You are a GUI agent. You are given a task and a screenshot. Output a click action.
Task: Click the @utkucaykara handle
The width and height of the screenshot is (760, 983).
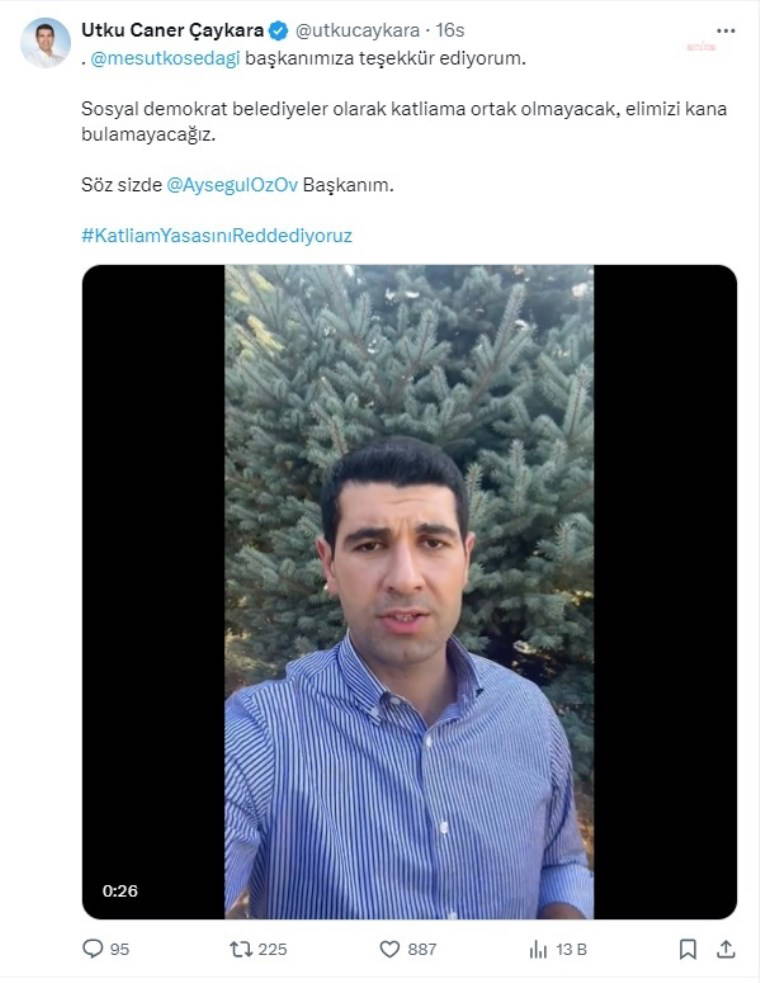(x=357, y=30)
